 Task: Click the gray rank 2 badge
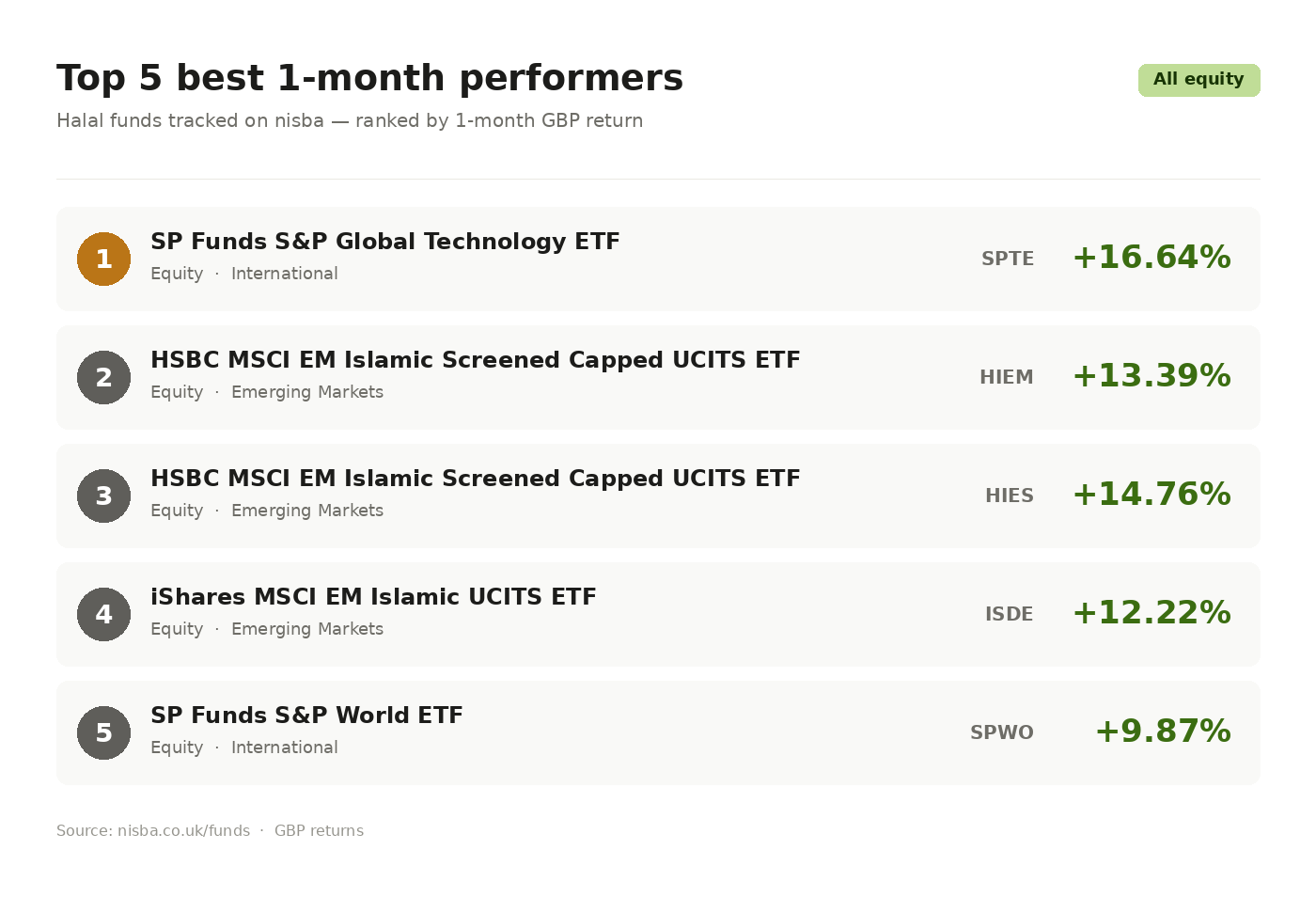click(x=103, y=377)
